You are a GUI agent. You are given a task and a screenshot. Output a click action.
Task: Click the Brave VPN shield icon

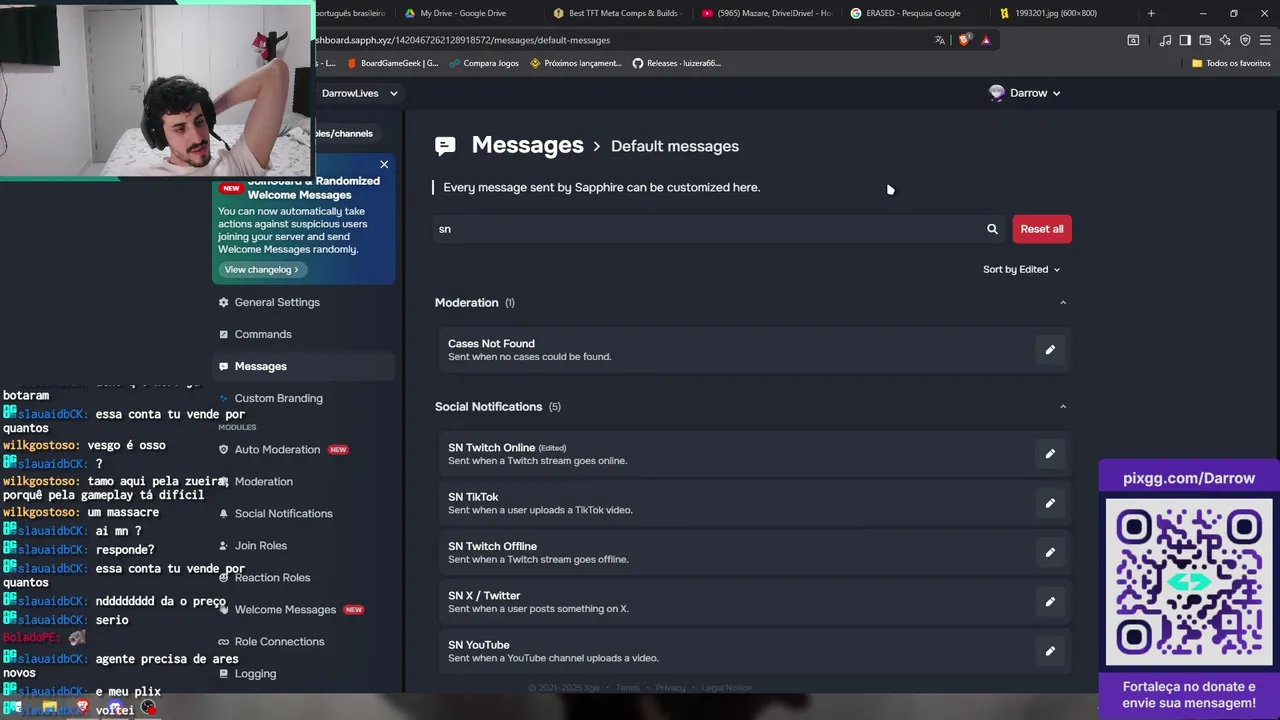tap(1245, 40)
